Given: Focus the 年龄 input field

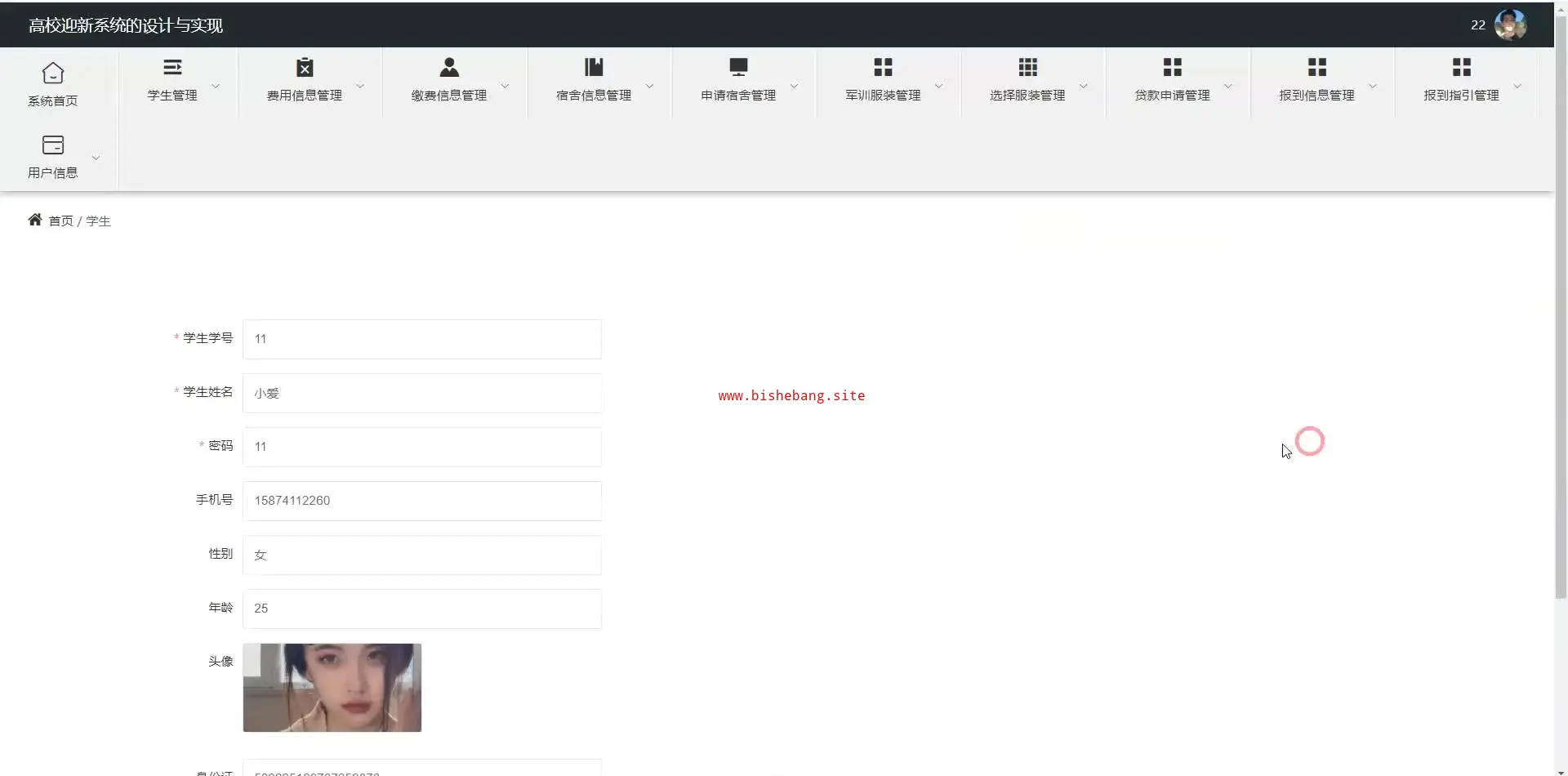Looking at the screenshot, I should click(x=422, y=609).
